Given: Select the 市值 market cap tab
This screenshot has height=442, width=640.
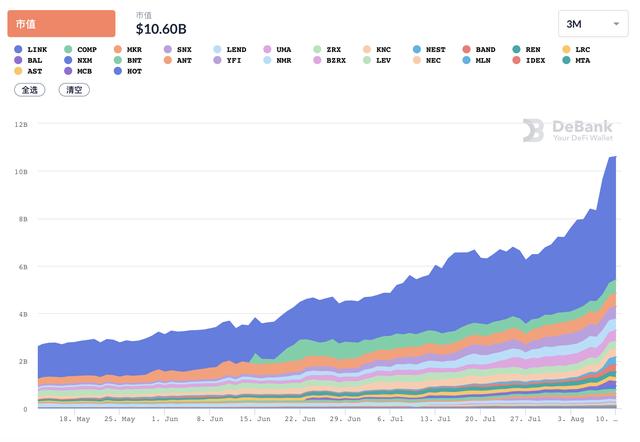Looking at the screenshot, I should (61, 24).
